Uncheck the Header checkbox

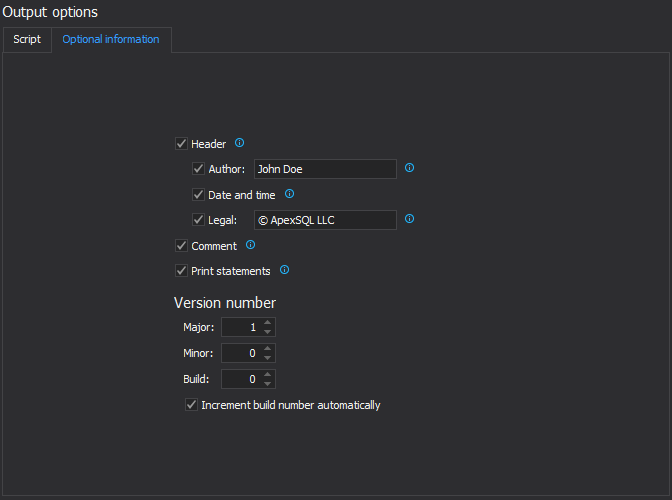[181, 144]
